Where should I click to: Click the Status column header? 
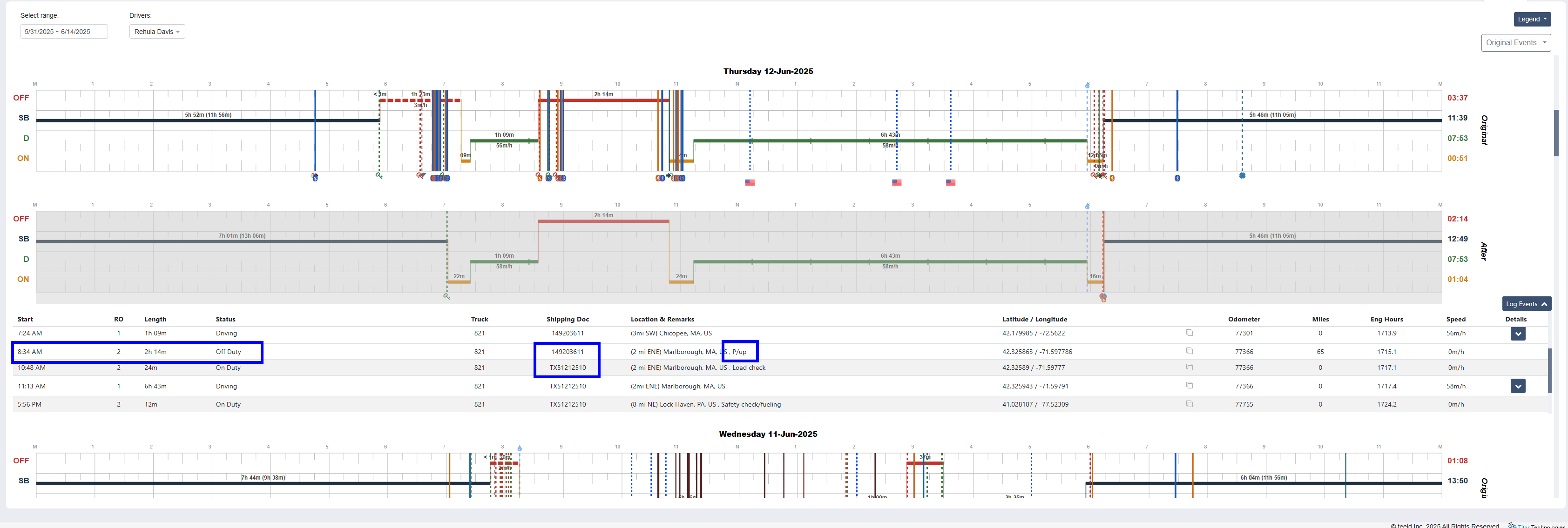point(225,319)
